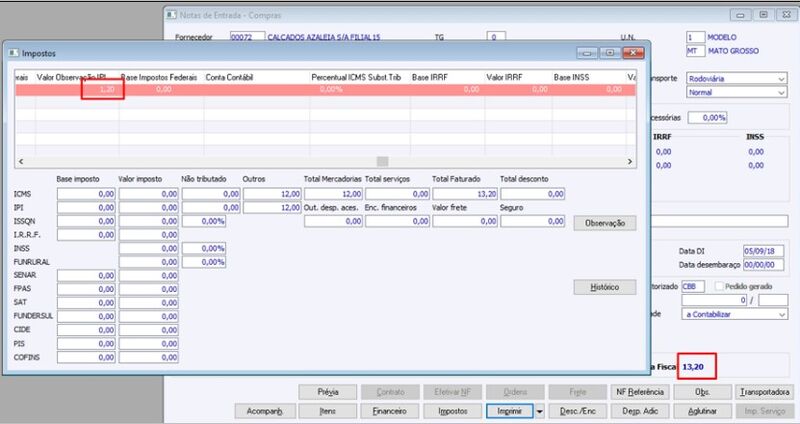Click the Financeiro button
The width and height of the screenshot is (800, 424).
click(x=390, y=411)
